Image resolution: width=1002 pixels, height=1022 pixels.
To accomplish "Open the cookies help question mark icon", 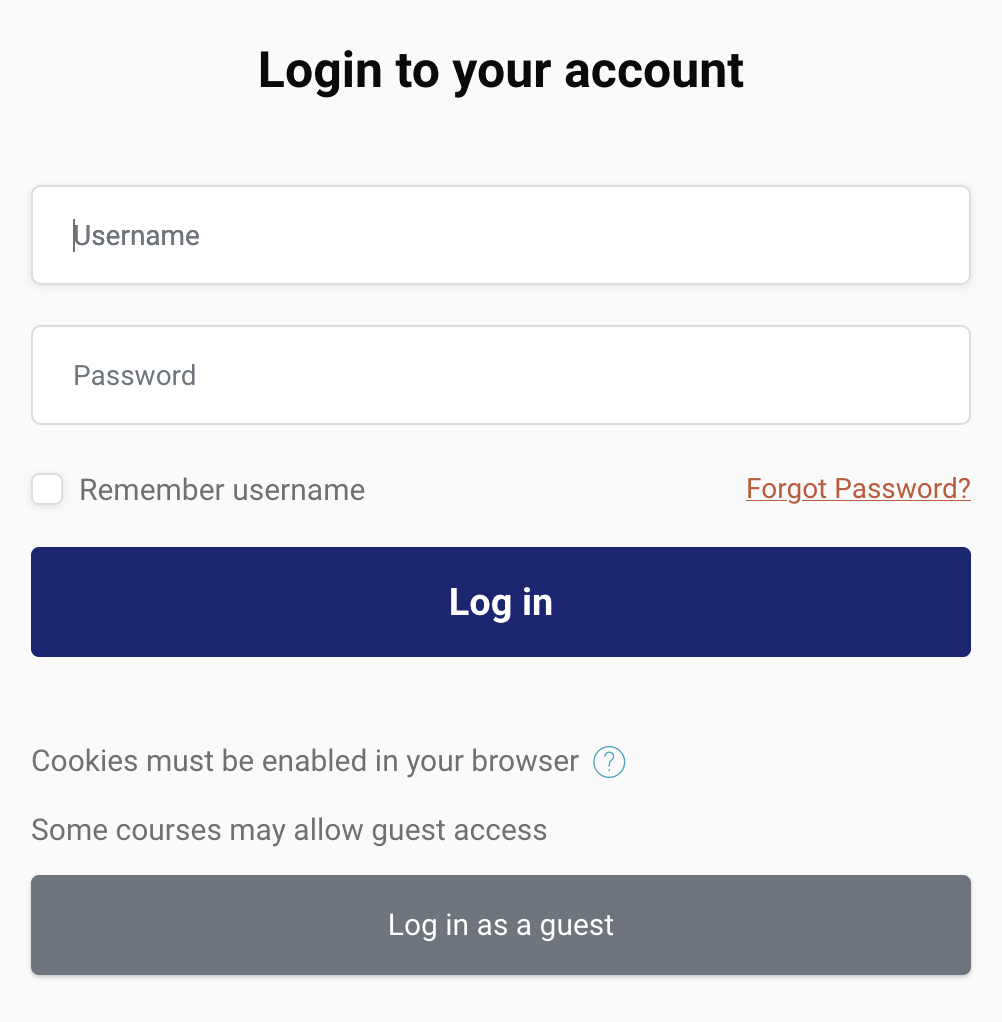I will point(609,762).
